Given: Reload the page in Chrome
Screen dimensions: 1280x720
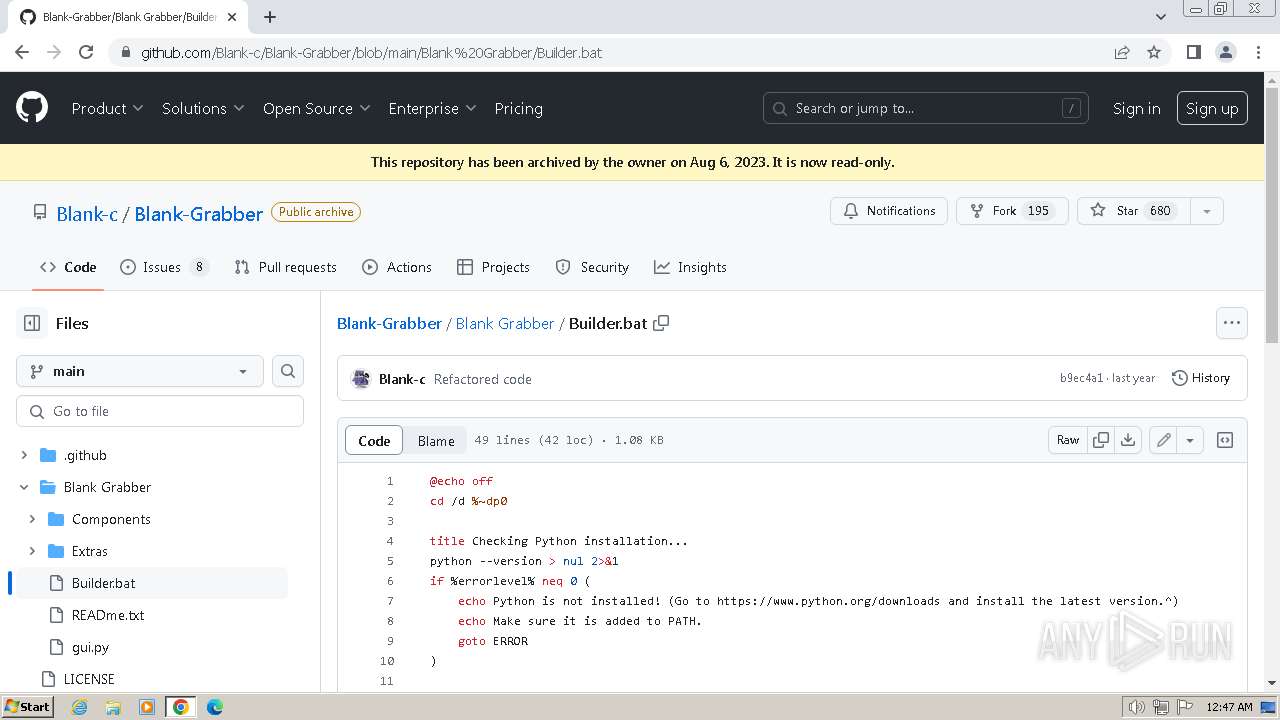Looking at the screenshot, I should (86, 52).
